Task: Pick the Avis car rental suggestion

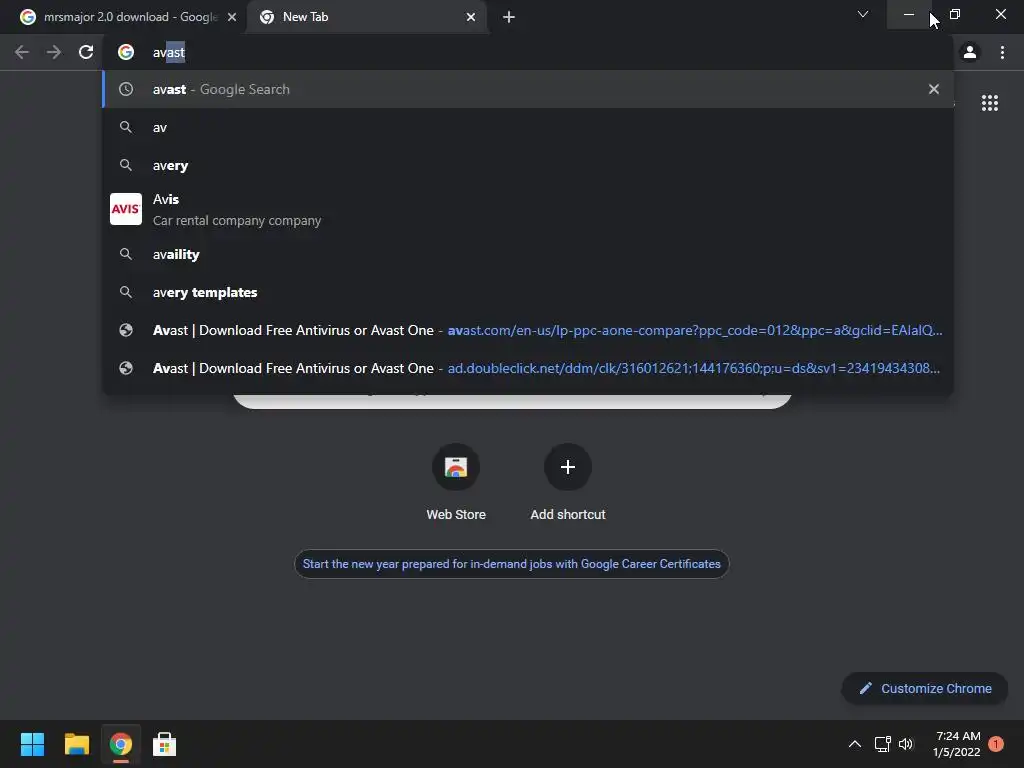Action: 528,210
